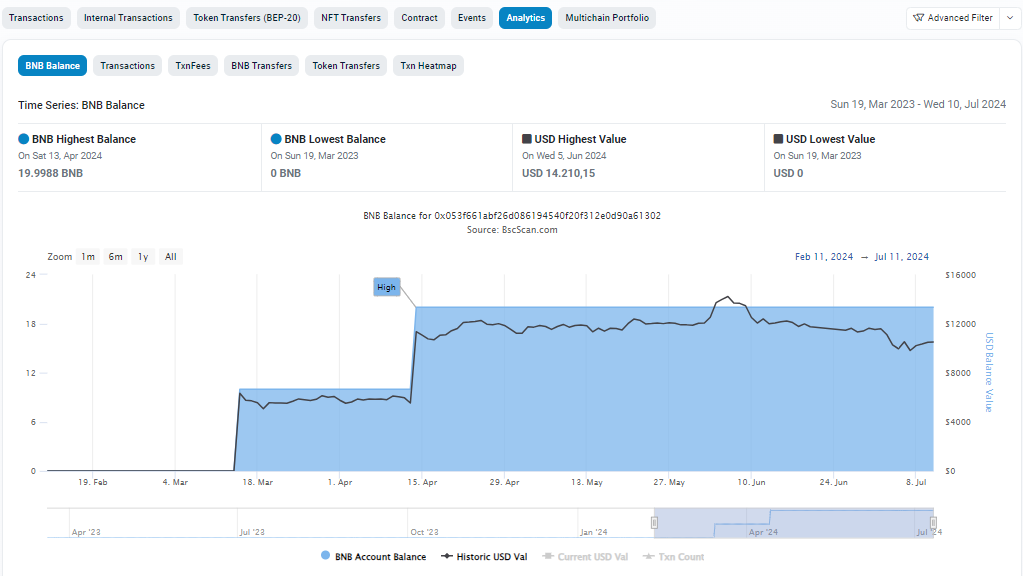Toggle Historic USD Val legend series

point(484,557)
